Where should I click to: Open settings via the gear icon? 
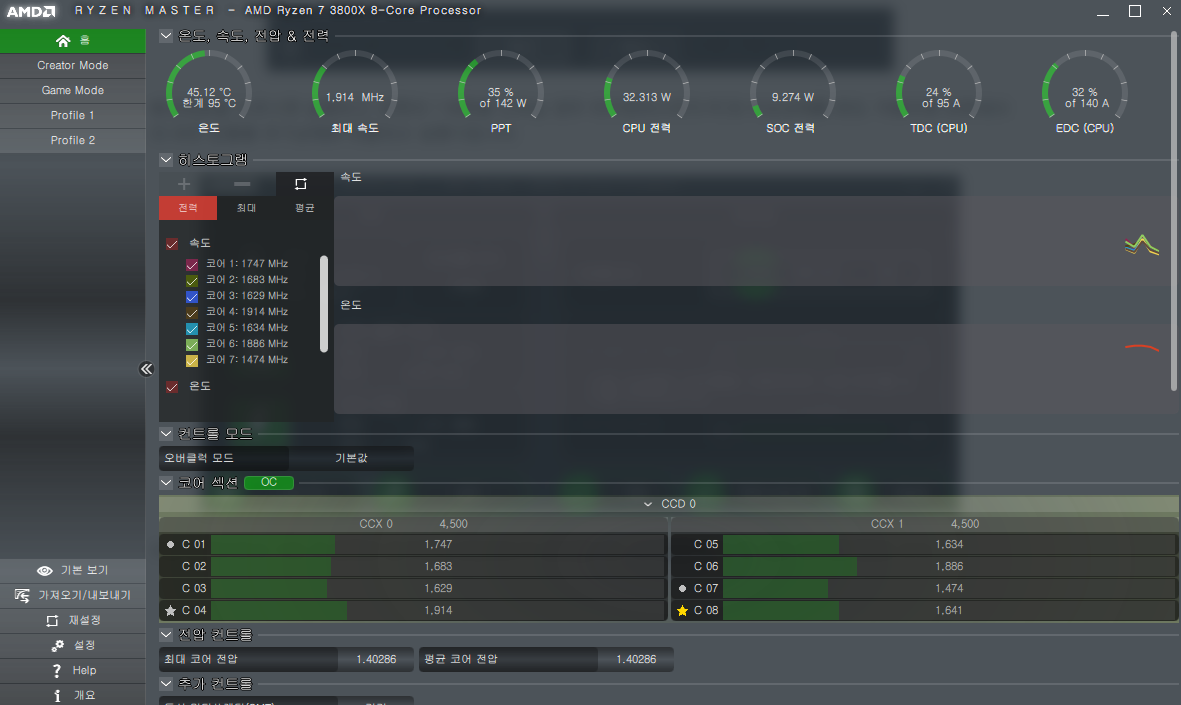[58, 645]
